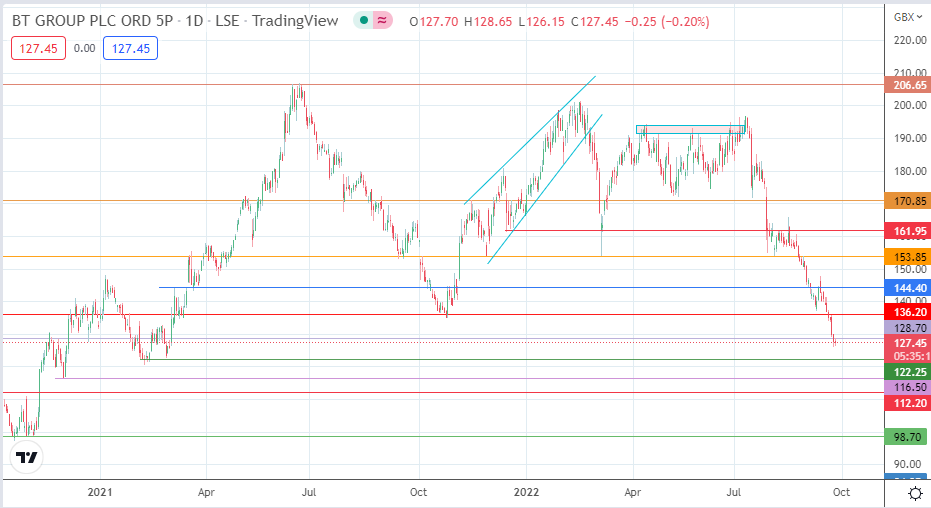This screenshot has width=931, height=508.
Task: Open the GBX currency dropdown
Action: coord(908,17)
